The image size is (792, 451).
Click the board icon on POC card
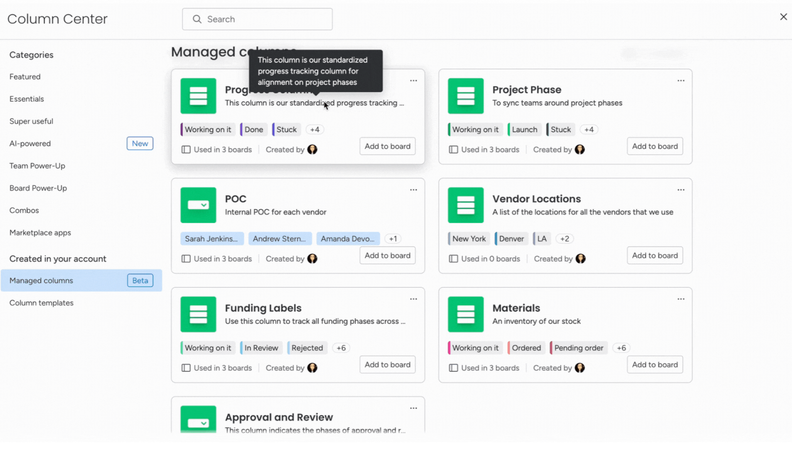[x=186, y=259]
